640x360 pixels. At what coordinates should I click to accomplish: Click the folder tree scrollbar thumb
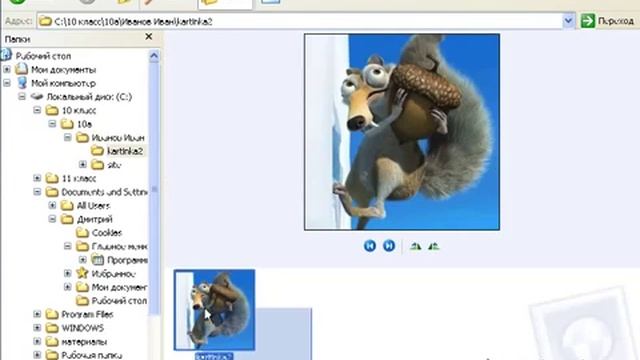[154, 189]
